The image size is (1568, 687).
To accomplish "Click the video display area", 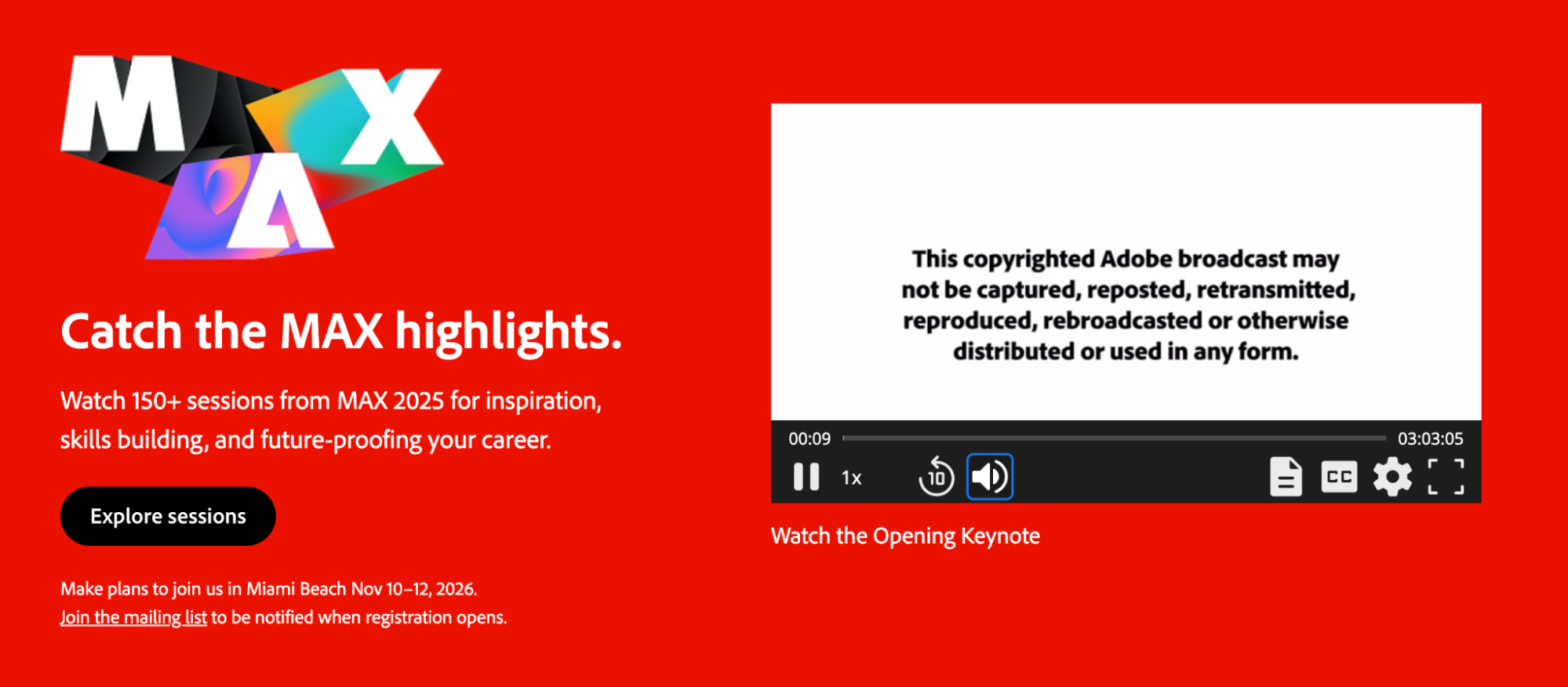I will click(x=1126, y=262).
